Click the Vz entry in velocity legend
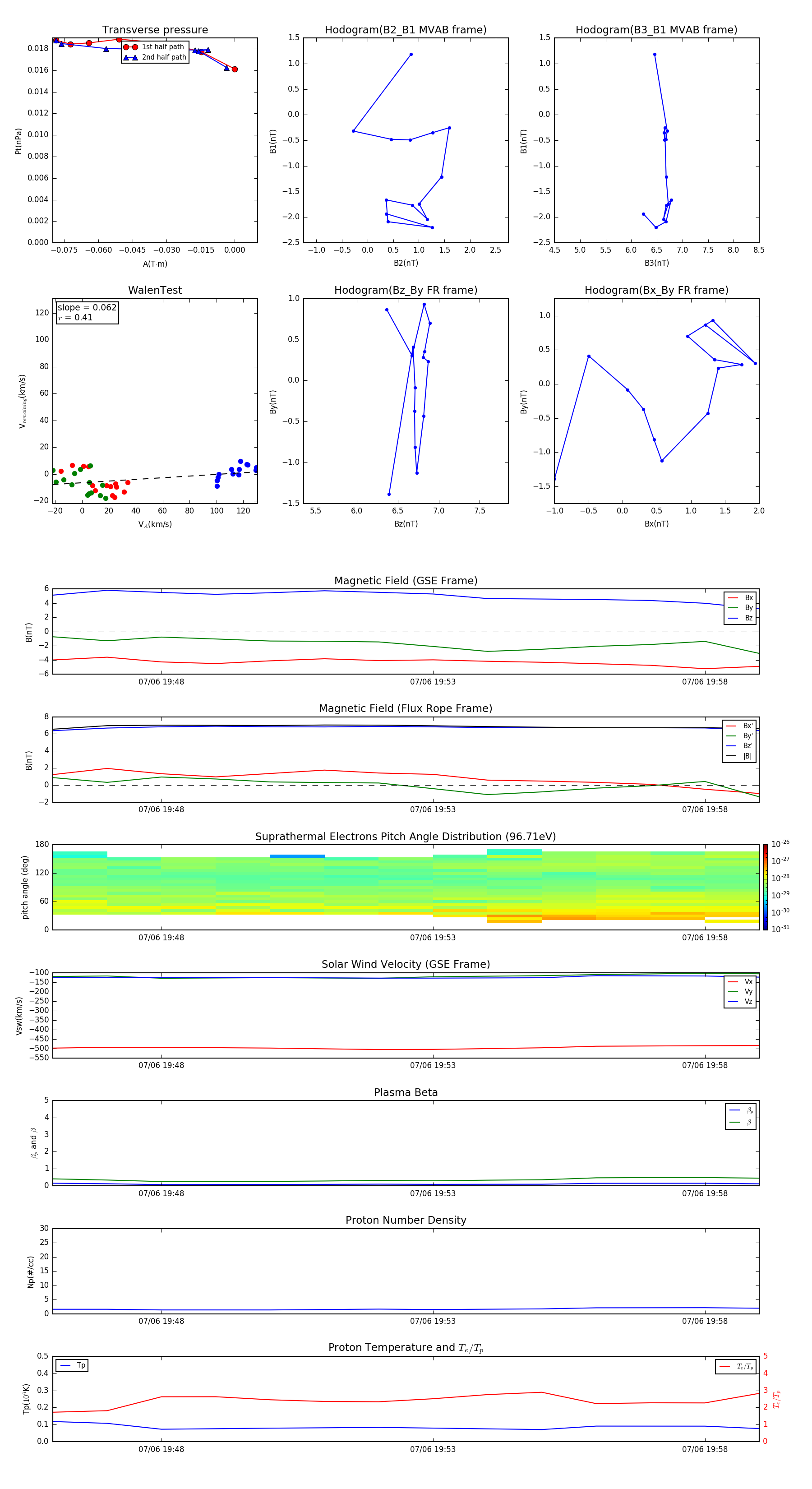The image size is (812, 1489). (x=740, y=1002)
